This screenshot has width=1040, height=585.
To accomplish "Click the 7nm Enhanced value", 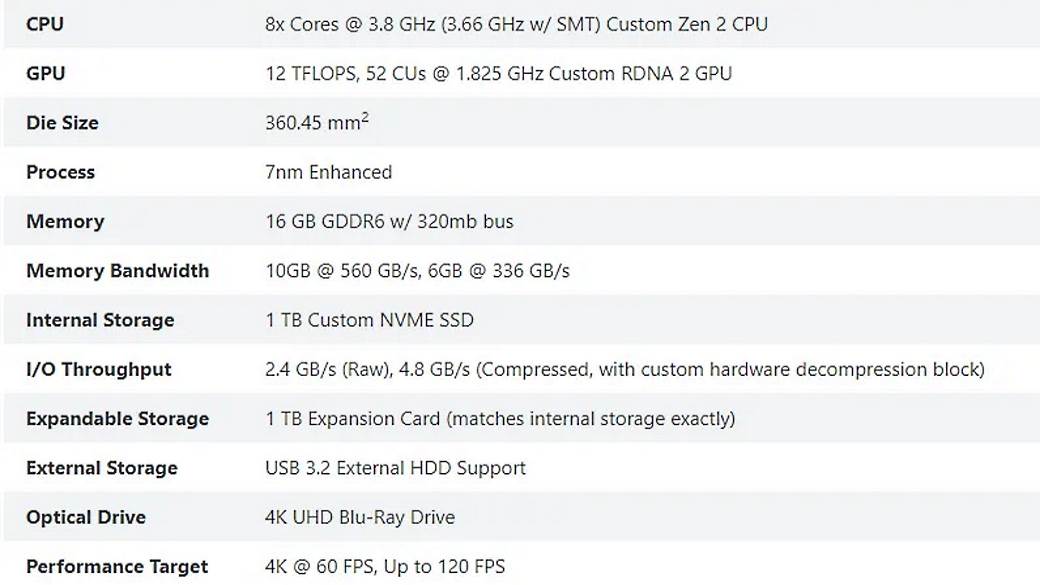I will 328,172.
